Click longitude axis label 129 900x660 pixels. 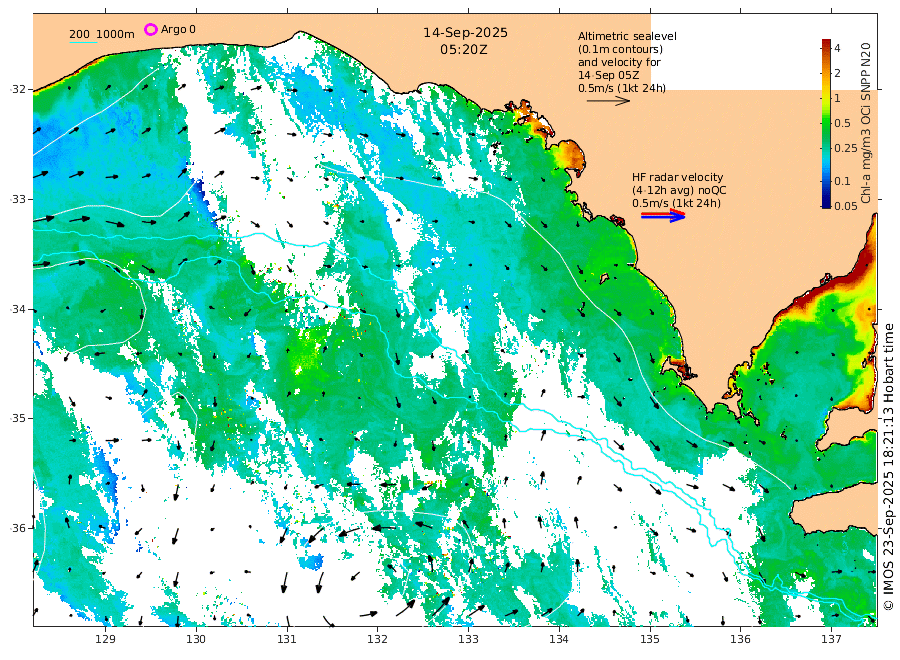click(106, 639)
